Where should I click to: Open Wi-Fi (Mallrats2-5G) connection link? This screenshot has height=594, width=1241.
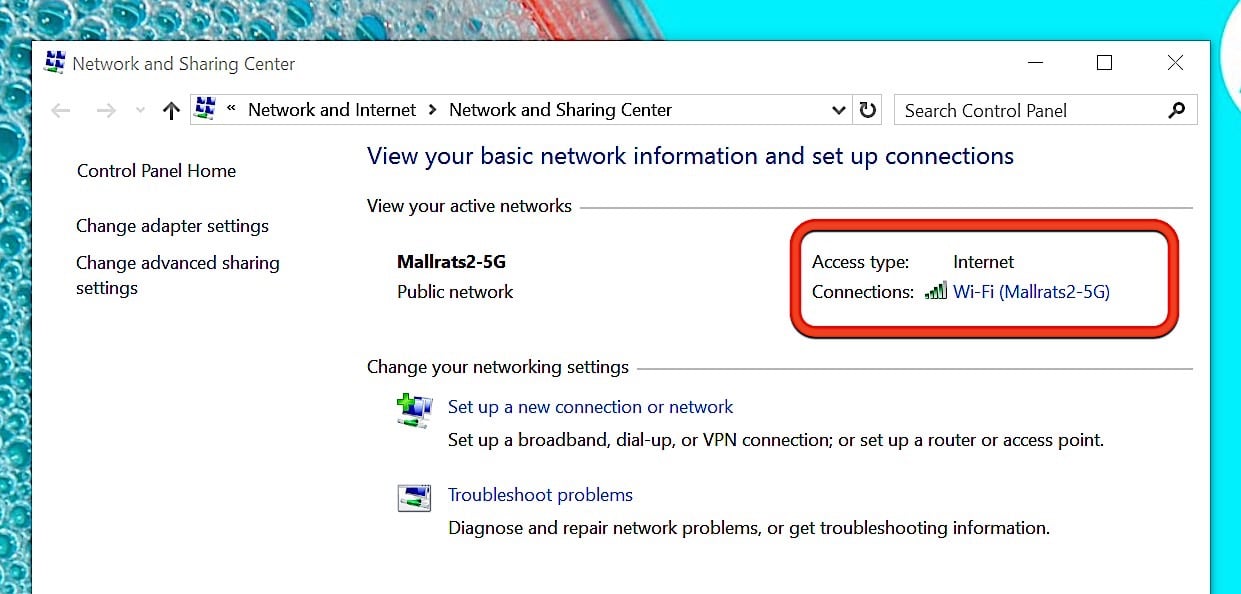pyautogui.click(x=1032, y=291)
